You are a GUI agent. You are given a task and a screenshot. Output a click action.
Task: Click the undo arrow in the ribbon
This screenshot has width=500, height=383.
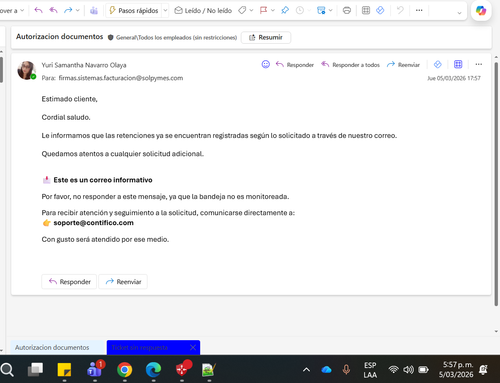(400, 11)
